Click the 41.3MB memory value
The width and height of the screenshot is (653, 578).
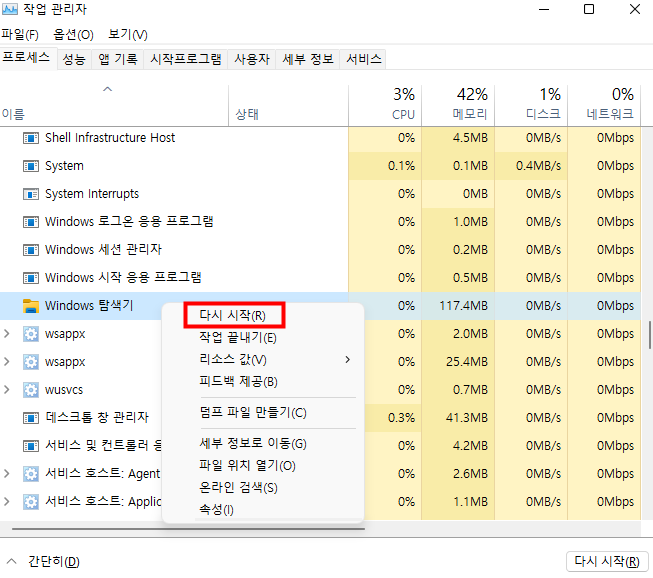pos(466,417)
